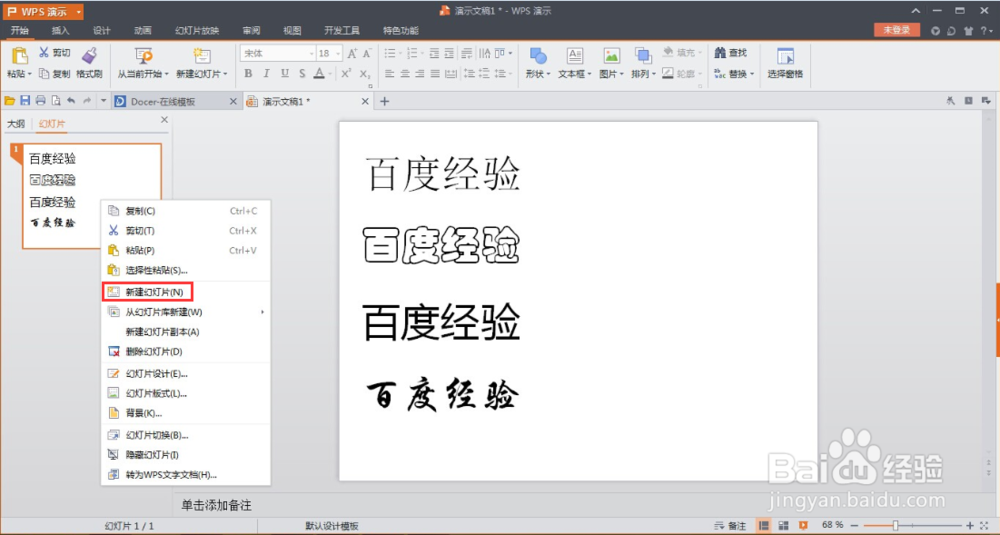Play slideshow from status bar icon
Viewport: 1000px width, 535px height.
(803, 525)
